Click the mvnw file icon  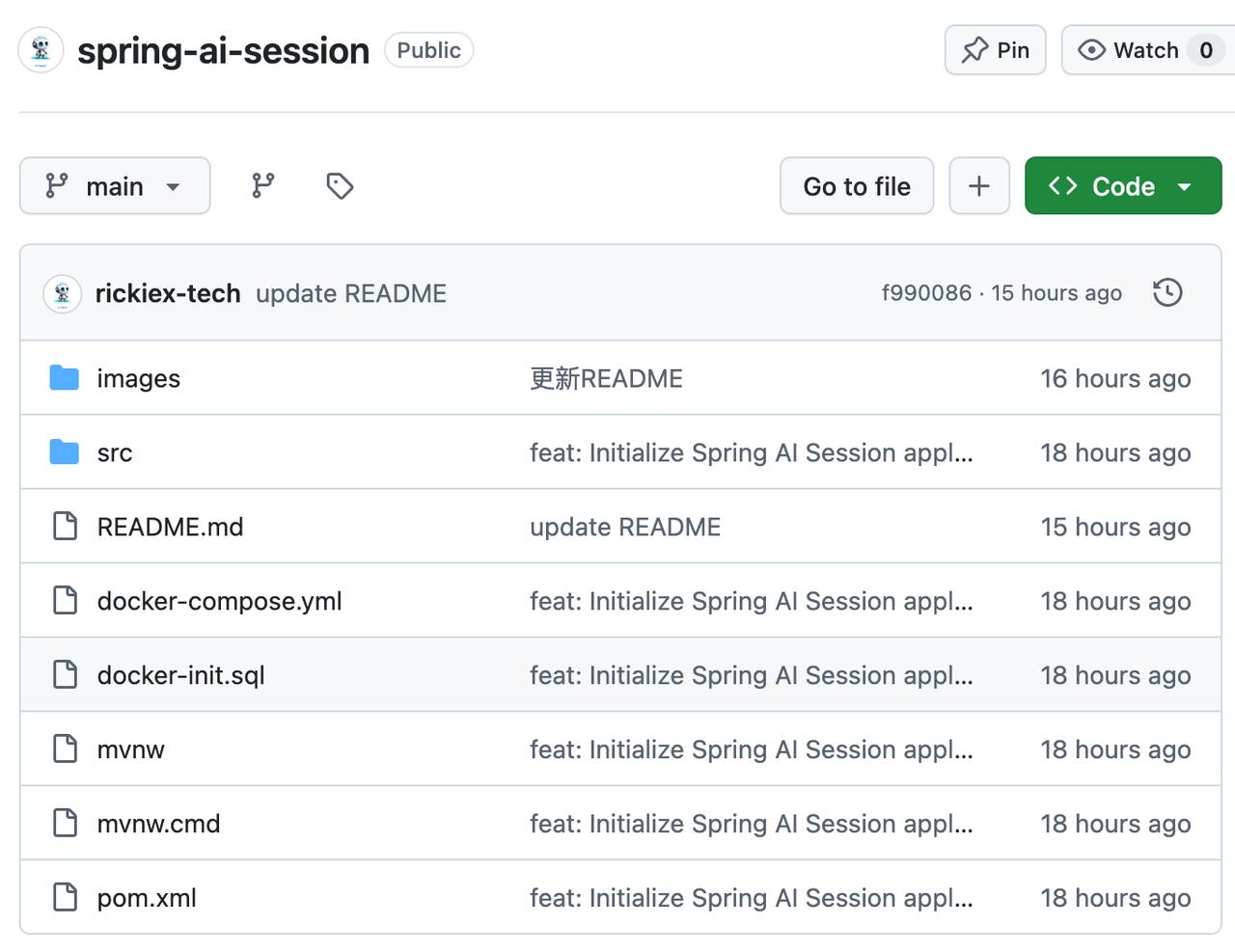click(65, 749)
